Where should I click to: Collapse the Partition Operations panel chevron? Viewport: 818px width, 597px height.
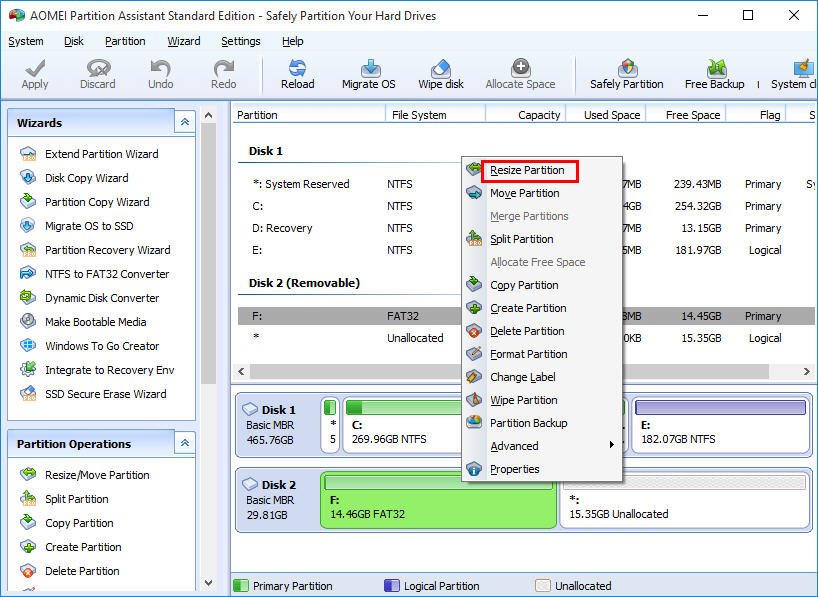[185, 443]
